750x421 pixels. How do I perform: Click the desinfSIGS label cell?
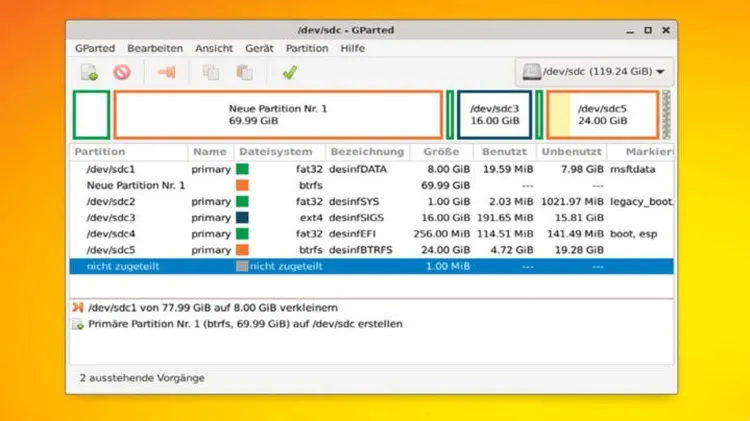[356, 218]
